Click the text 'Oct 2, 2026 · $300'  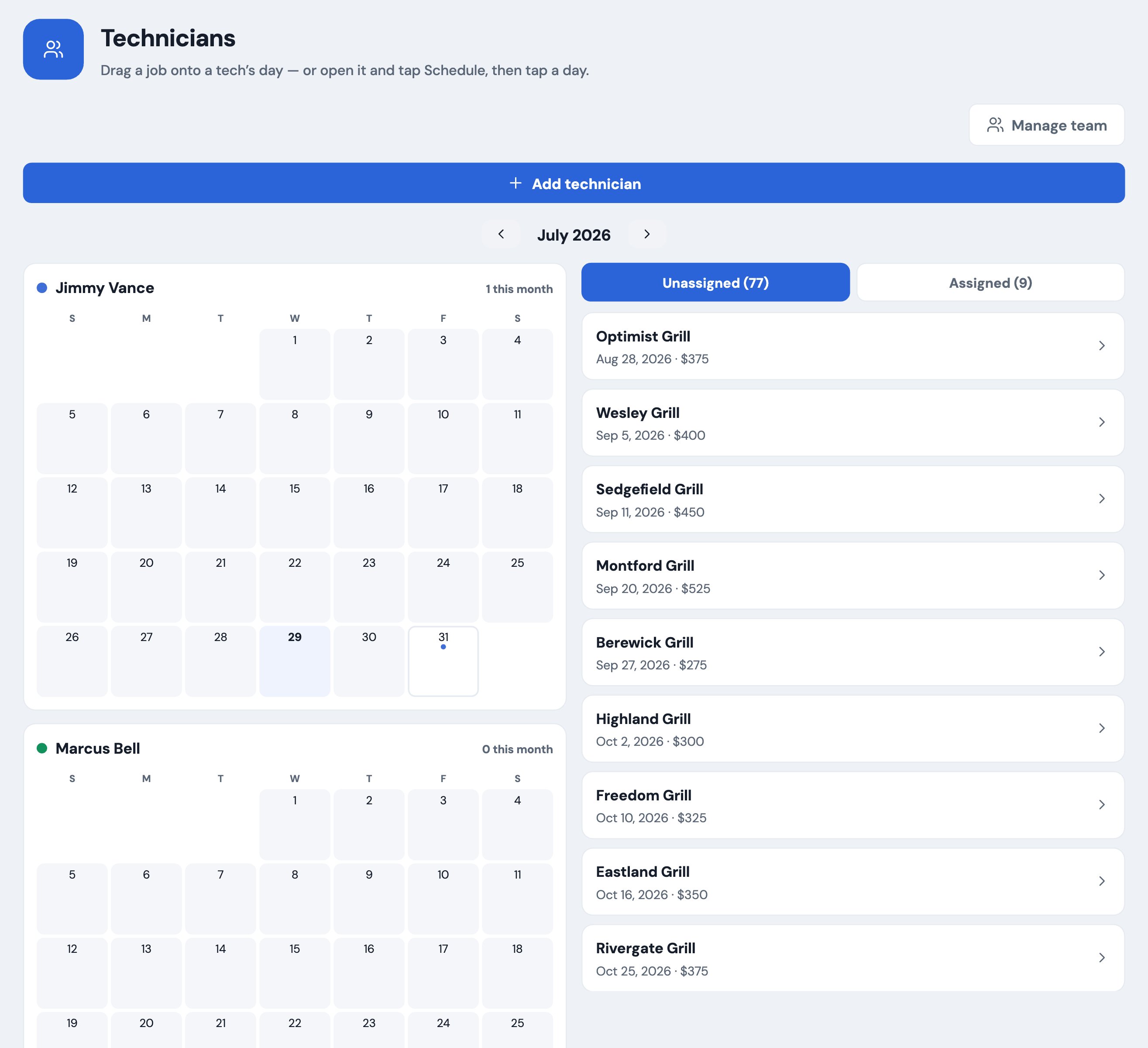pyautogui.click(x=650, y=741)
